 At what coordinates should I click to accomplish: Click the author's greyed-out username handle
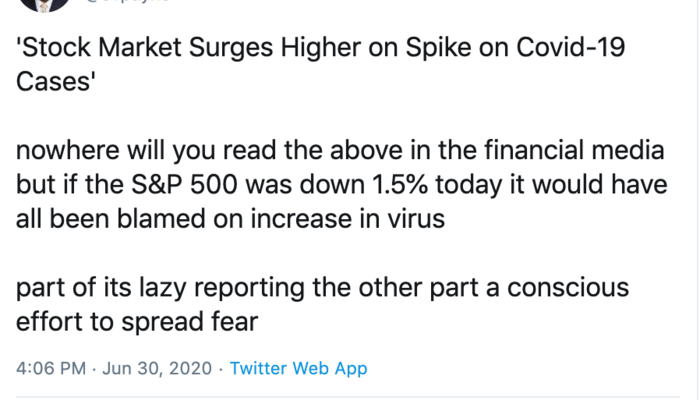point(130,4)
